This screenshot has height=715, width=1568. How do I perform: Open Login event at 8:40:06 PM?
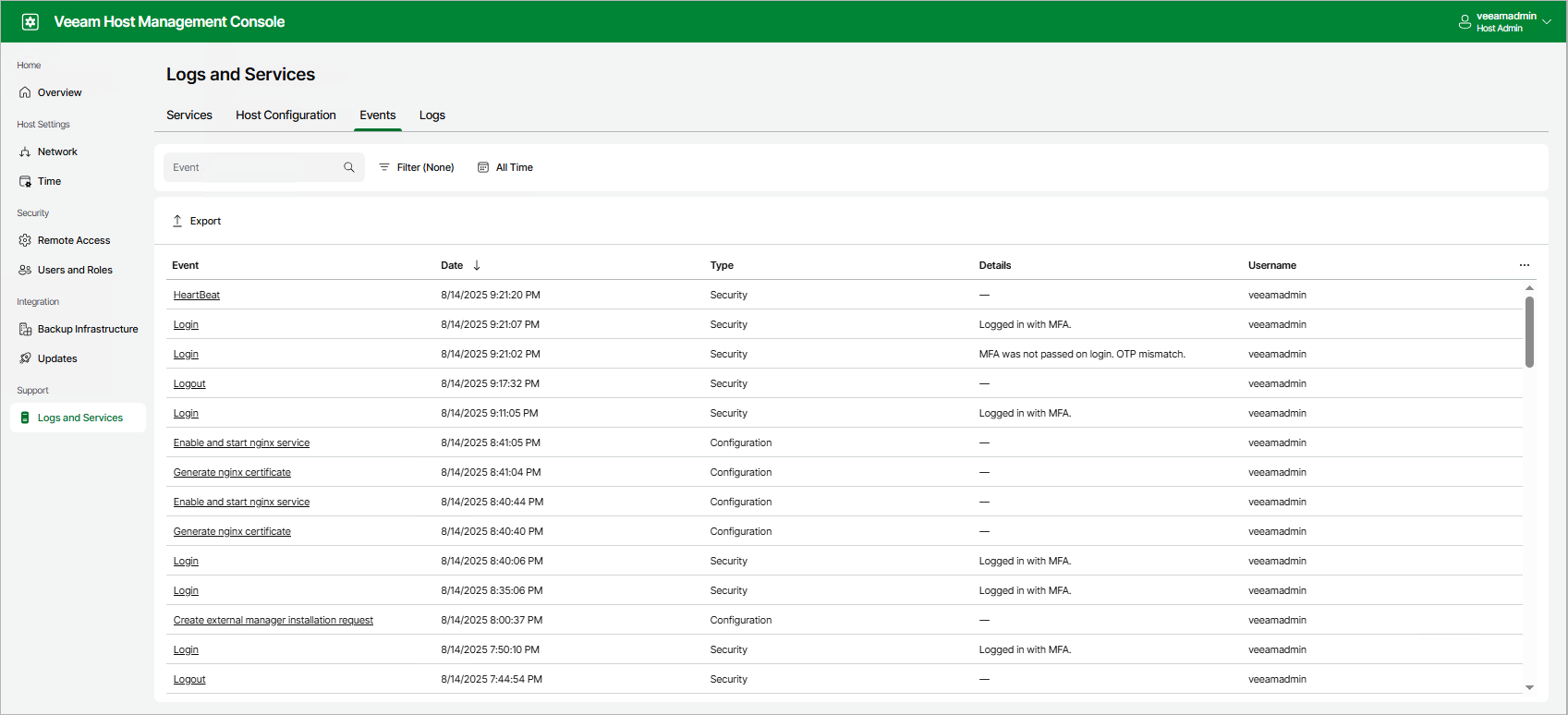pyautogui.click(x=186, y=561)
